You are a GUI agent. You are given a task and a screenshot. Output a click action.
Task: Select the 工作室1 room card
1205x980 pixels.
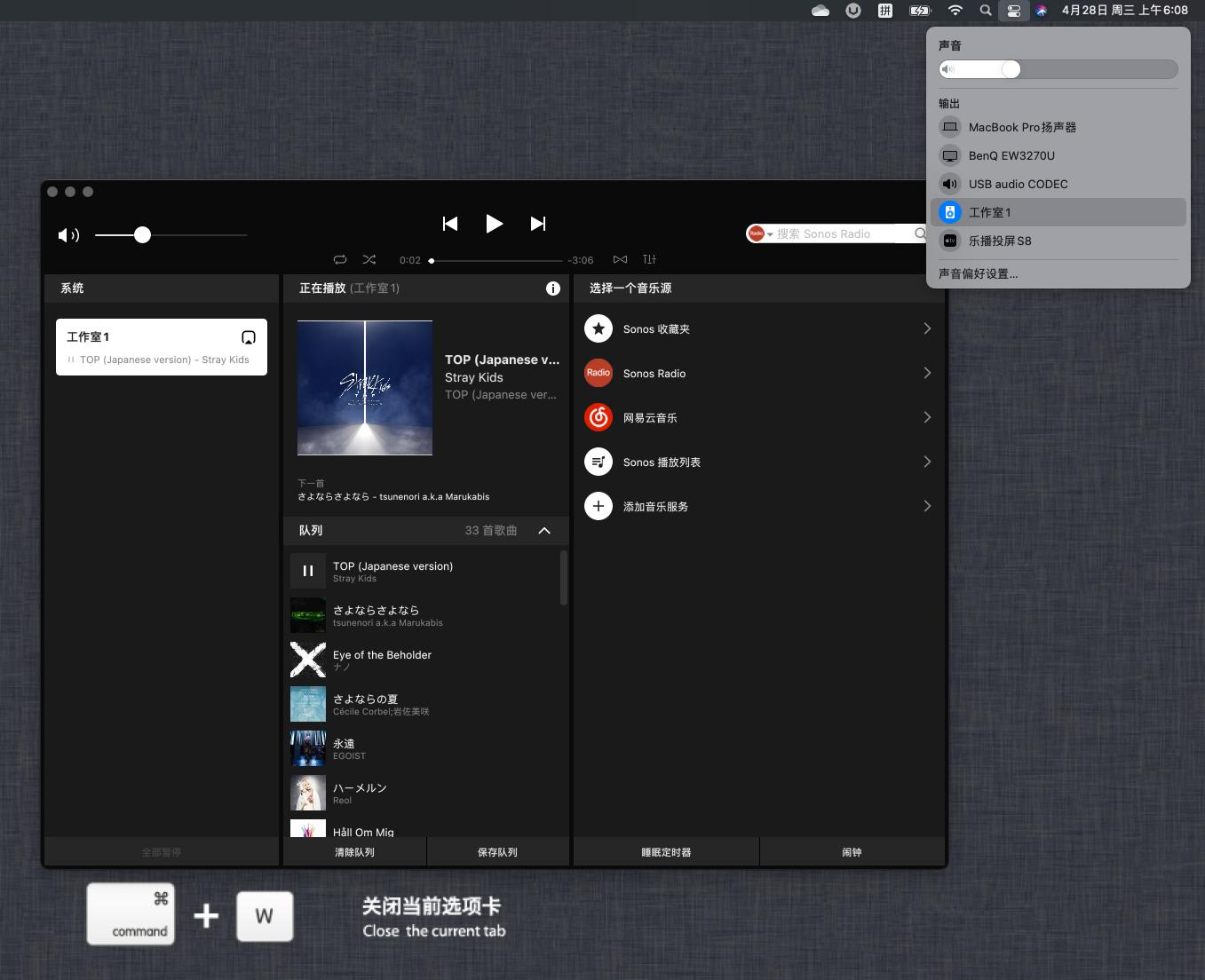click(x=162, y=347)
